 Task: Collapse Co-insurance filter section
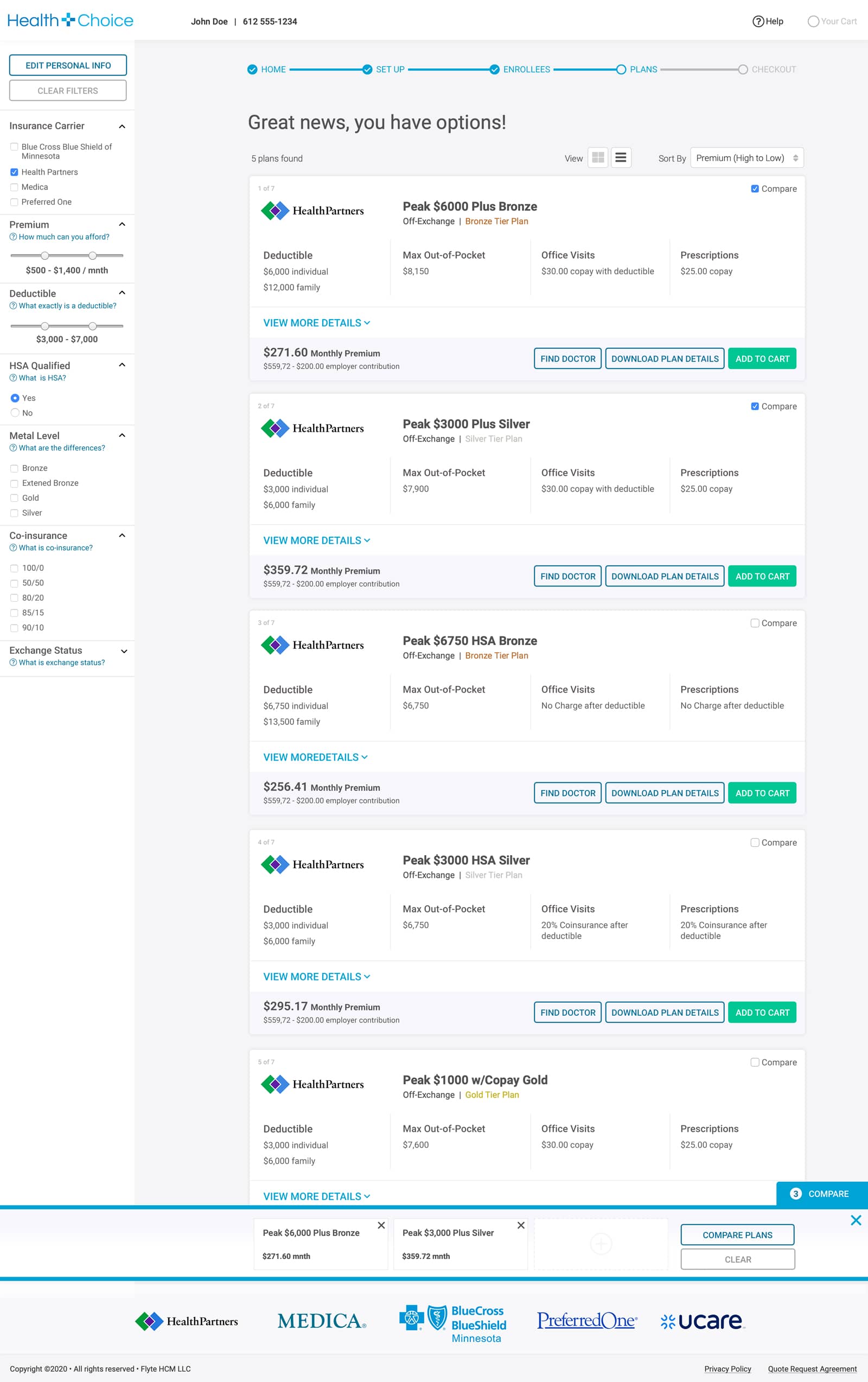pyautogui.click(x=122, y=536)
